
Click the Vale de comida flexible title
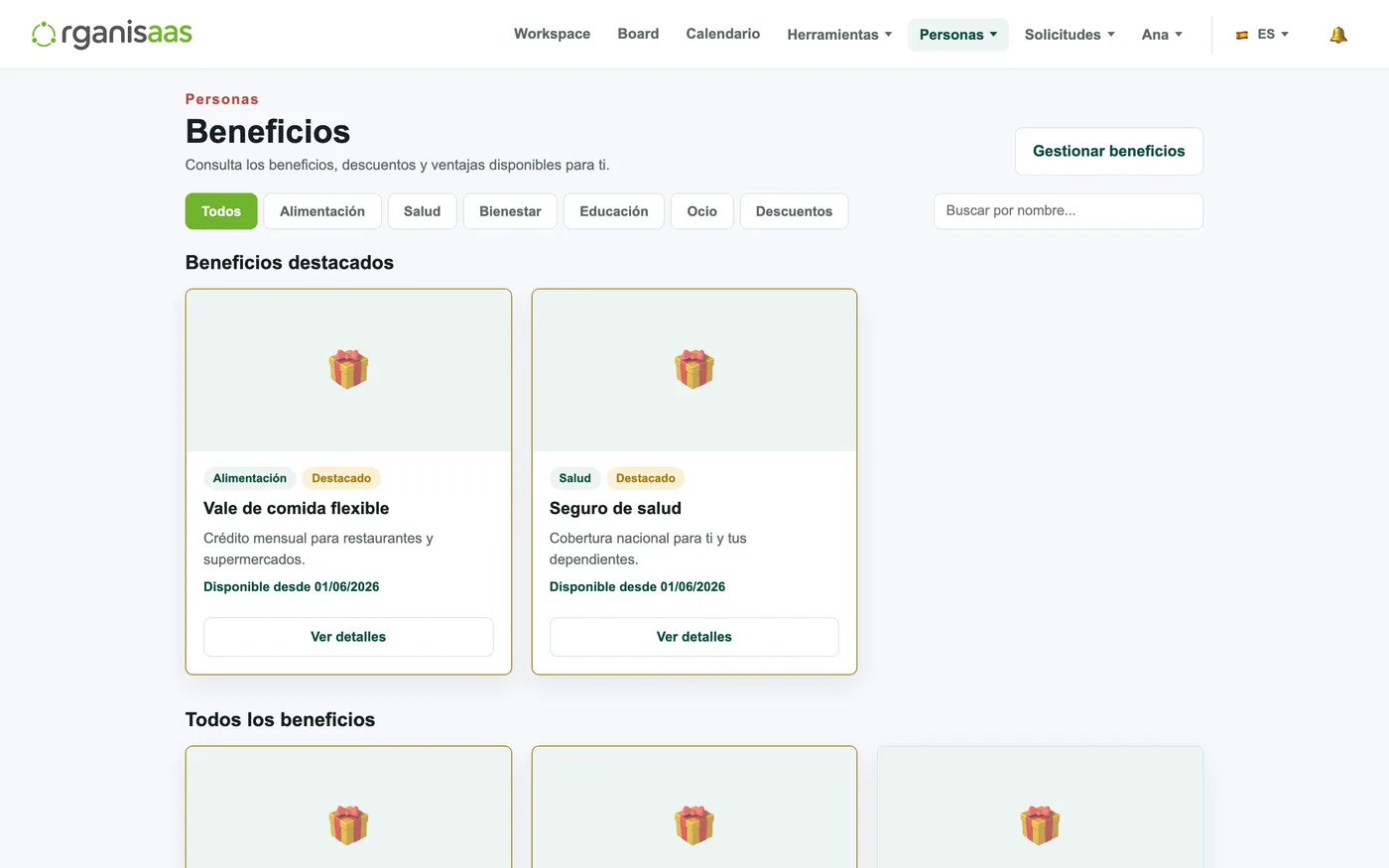click(297, 508)
